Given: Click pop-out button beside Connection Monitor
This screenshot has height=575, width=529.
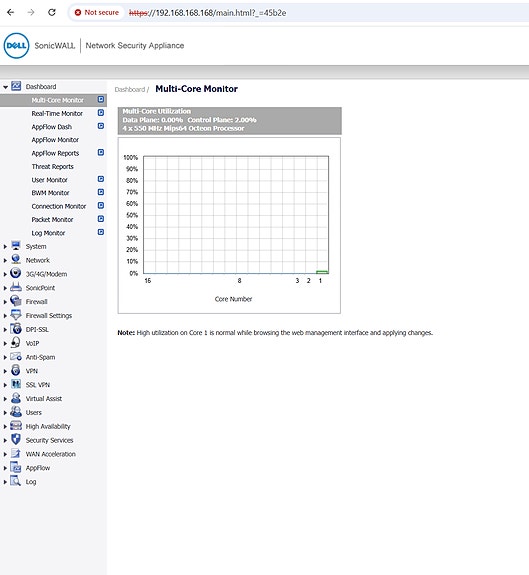Looking at the screenshot, I should click(x=101, y=206).
